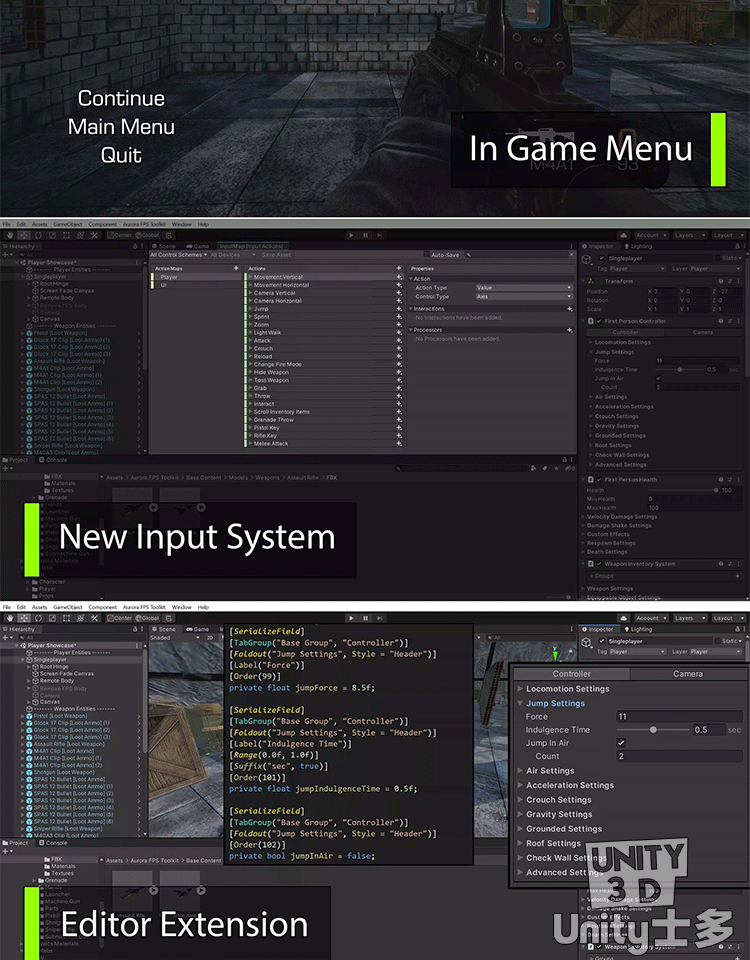Toggle Center pivot button in Input System editor
This screenshot has width=750, height=960.
119,235
